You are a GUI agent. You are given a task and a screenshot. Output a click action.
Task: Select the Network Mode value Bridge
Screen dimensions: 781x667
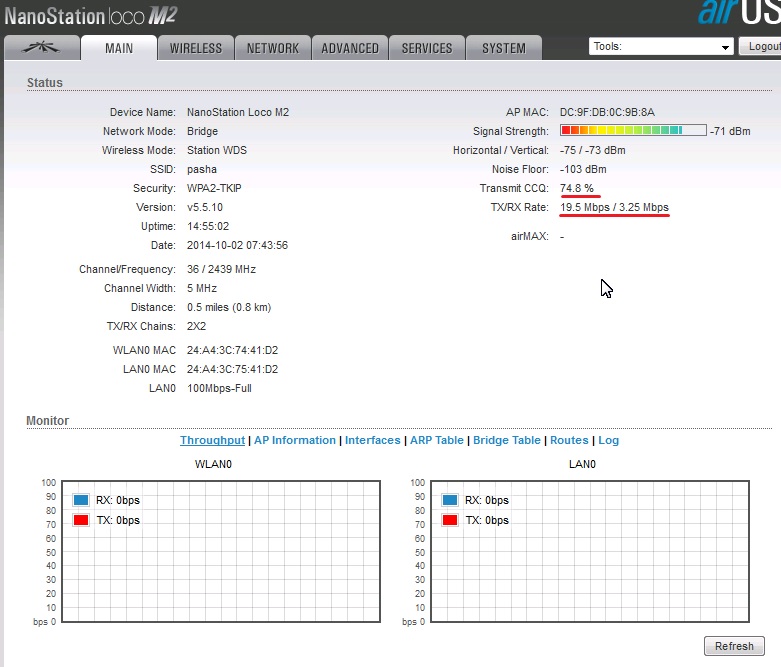click(x=202, y=131)
